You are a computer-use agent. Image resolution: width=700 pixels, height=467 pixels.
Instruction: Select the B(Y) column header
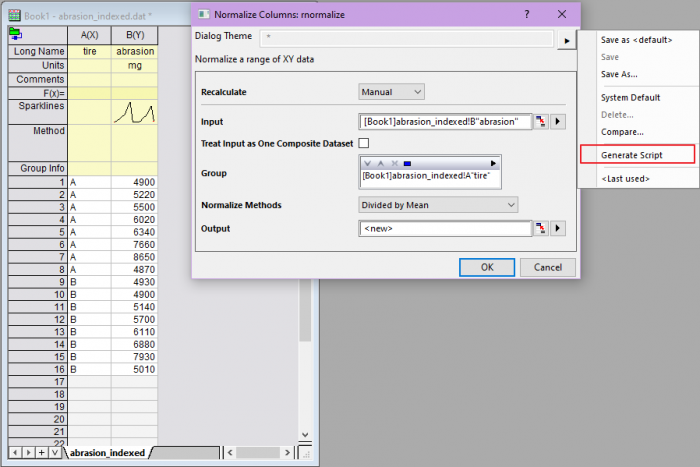[x=134, y=33]
